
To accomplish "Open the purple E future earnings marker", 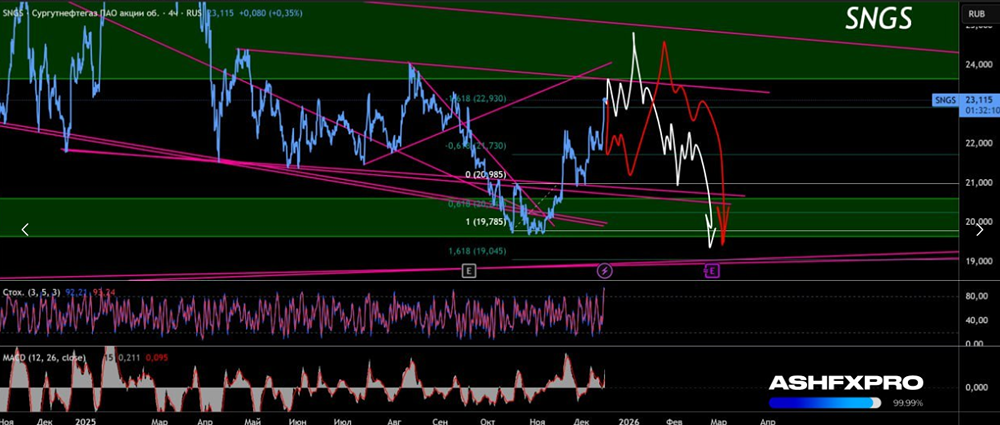I will point(713,271).
